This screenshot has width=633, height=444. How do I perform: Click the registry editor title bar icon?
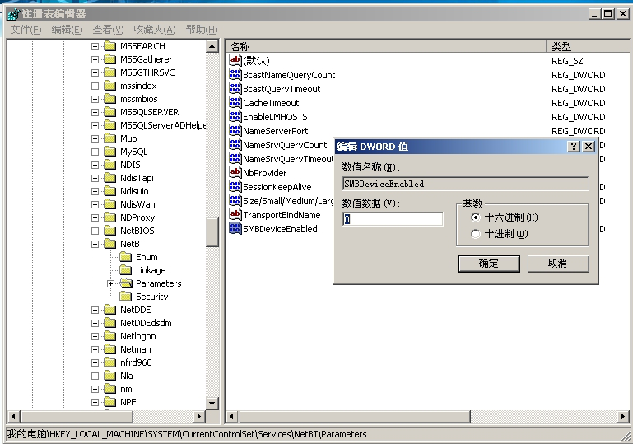click(x=13, y=14)
